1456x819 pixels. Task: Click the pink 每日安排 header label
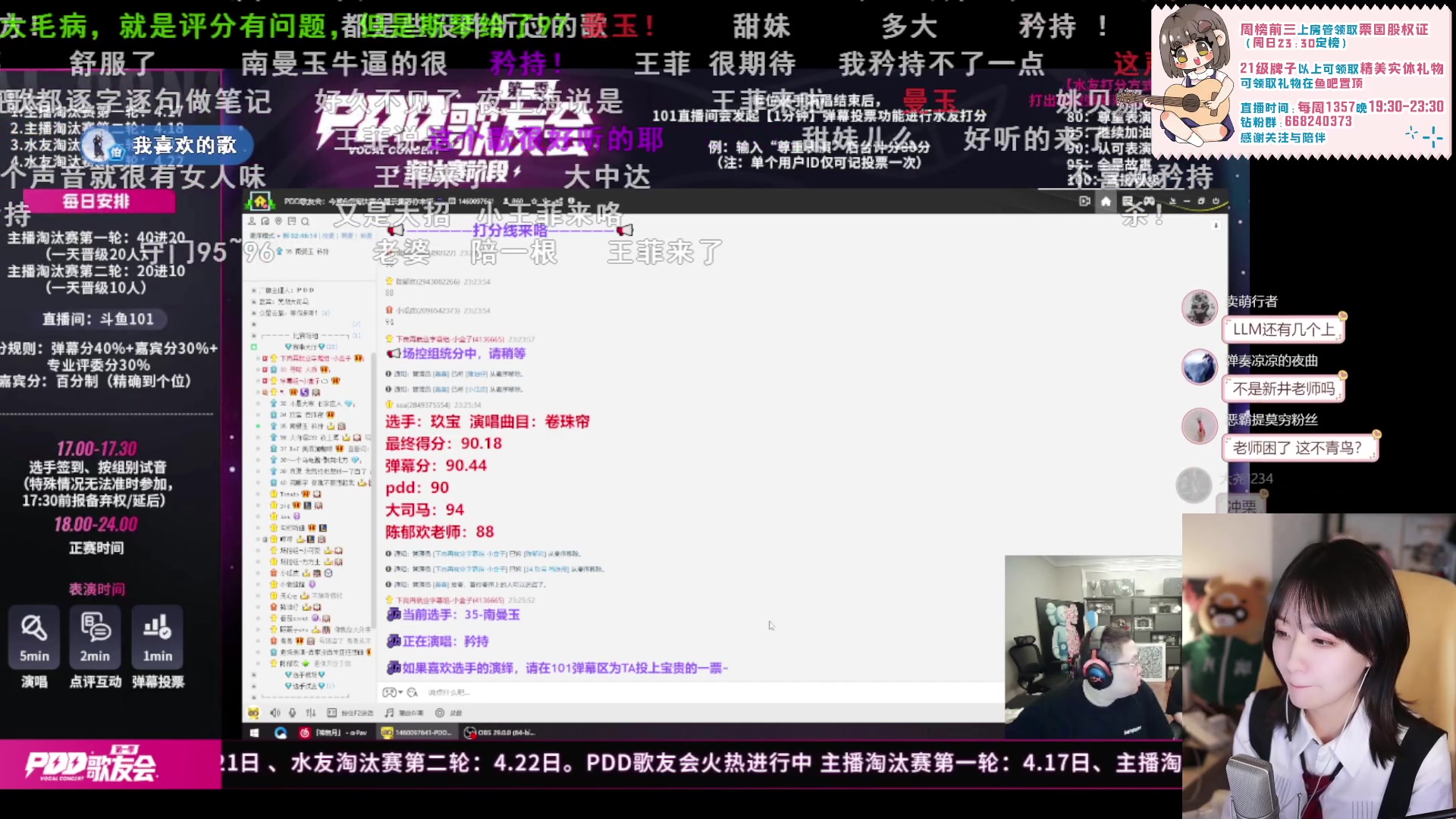(x=99, y=201)
